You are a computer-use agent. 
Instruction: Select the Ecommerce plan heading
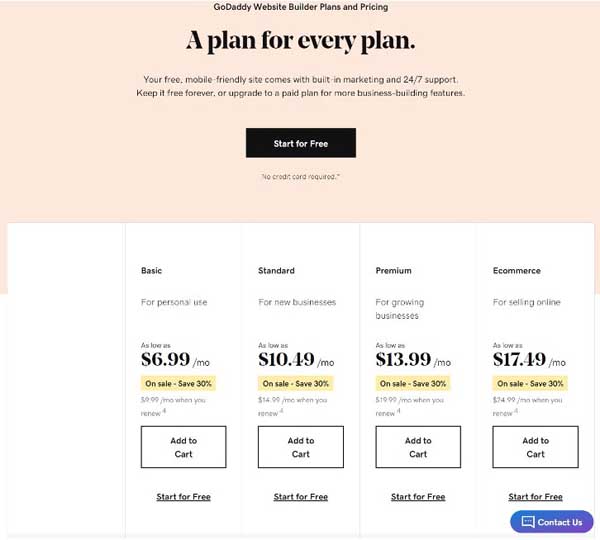click(x=517, y=271)
